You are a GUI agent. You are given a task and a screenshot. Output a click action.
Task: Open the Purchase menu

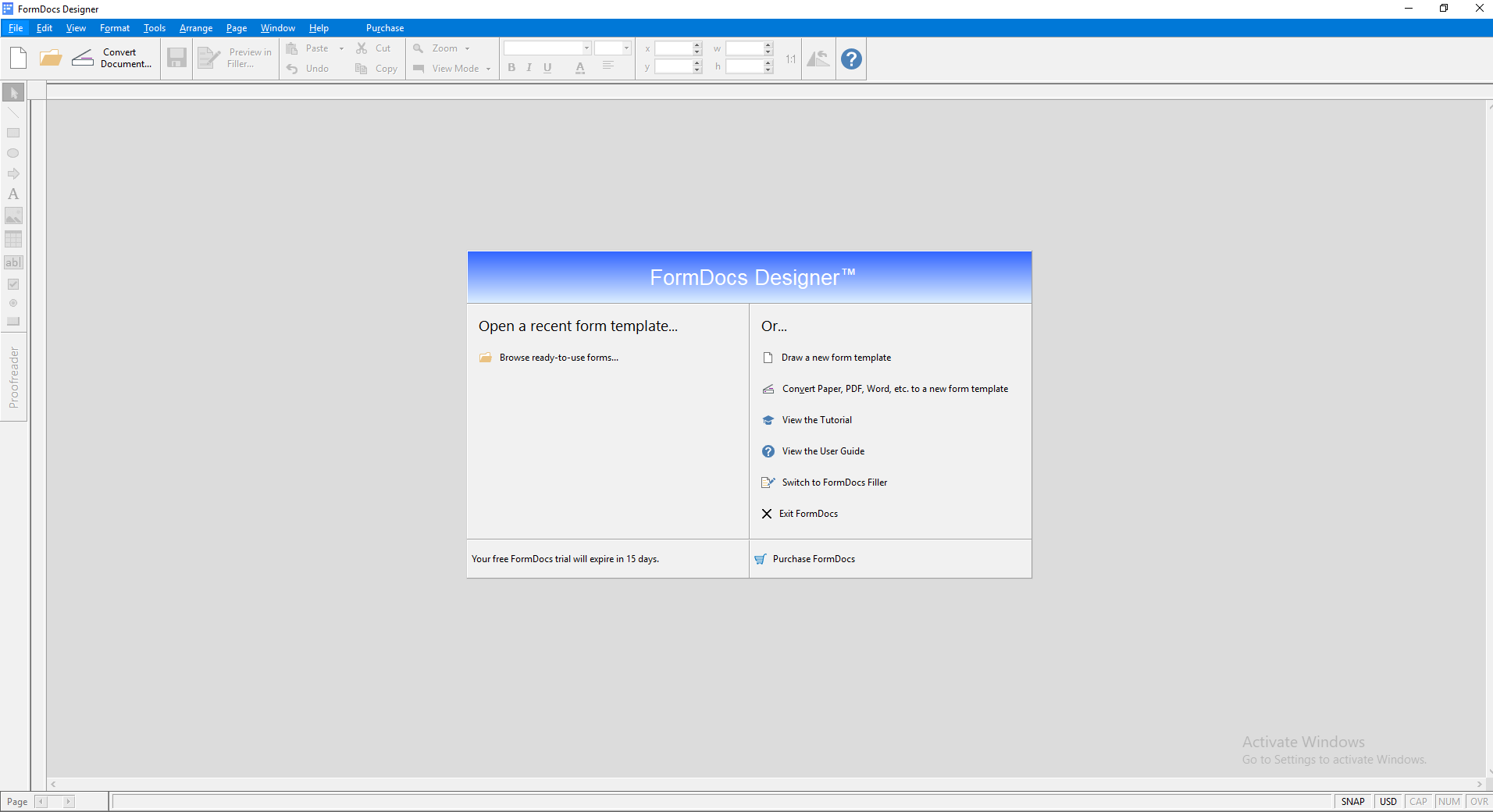(x=385, y=28)
